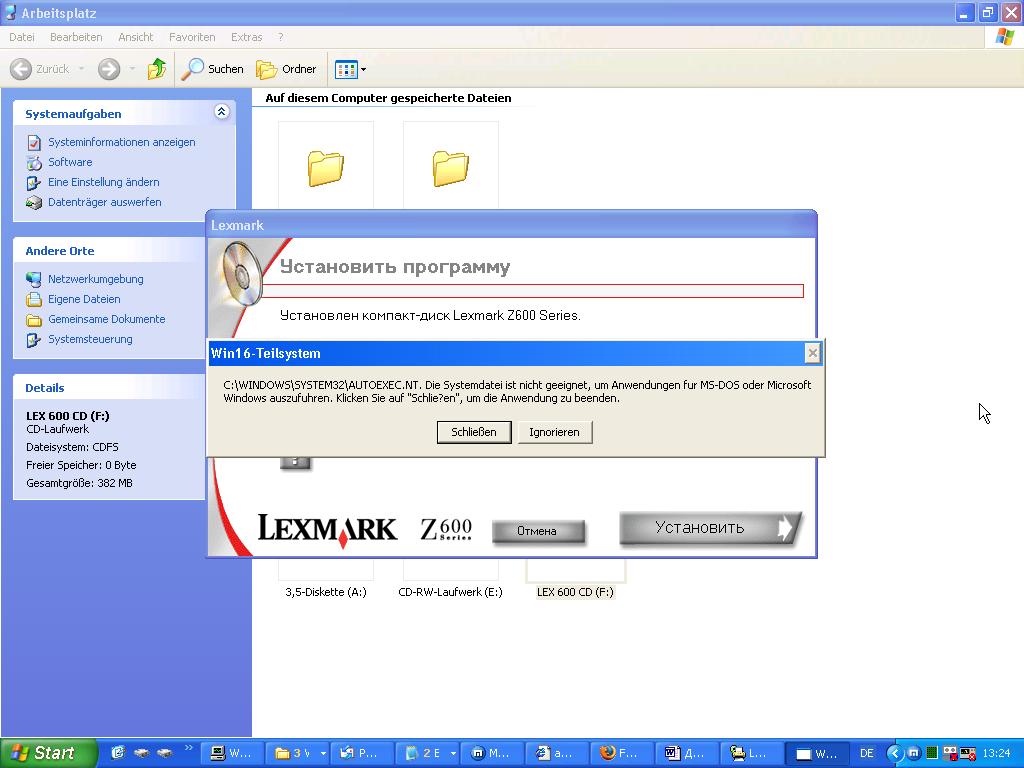Click the Ansichten view-mode icon
This screenshot has width=1024, height=768.
(x=346, y=69)
